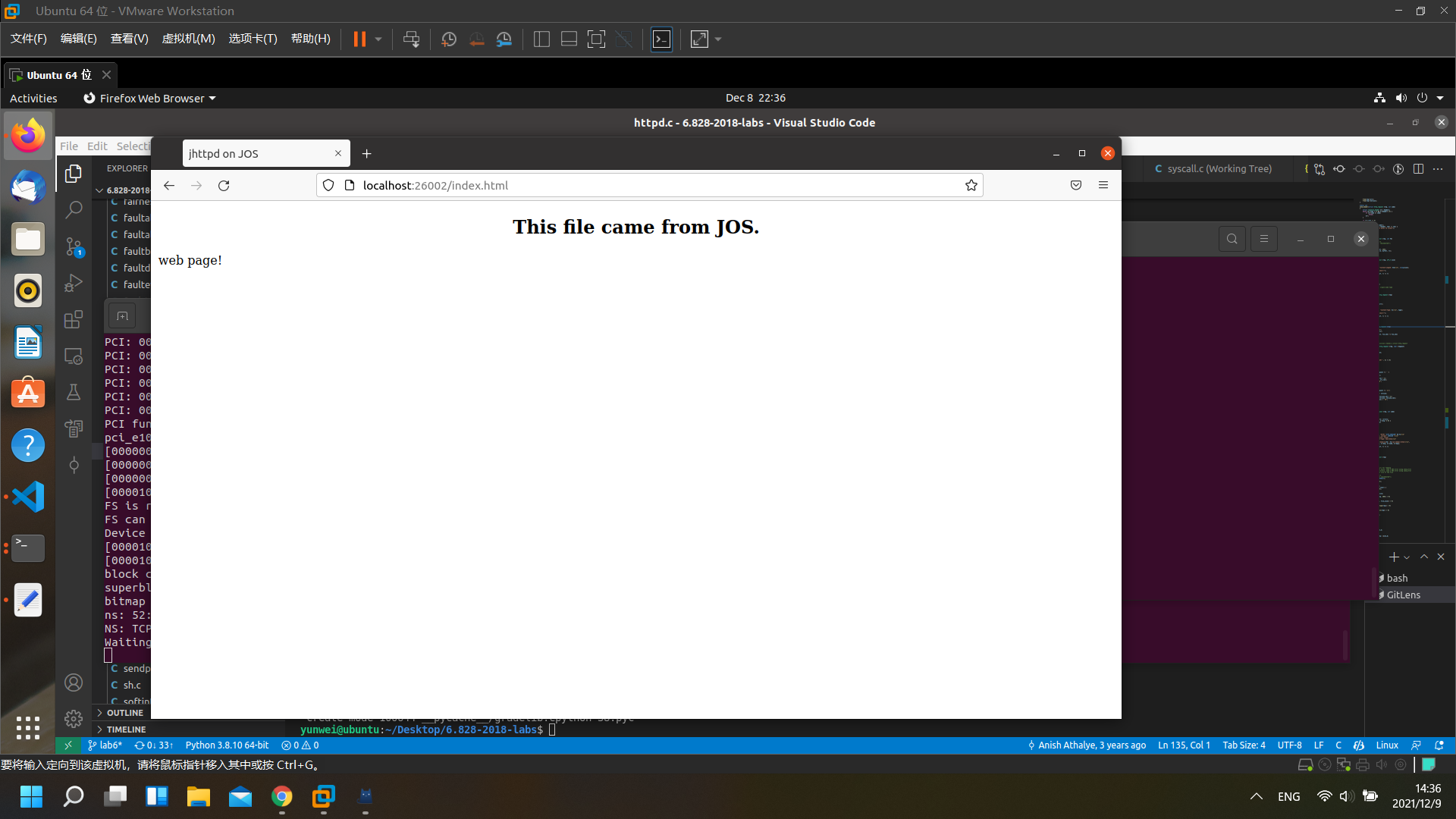The width and height of the screenshot is (1456, 819).
Task: Click VMware pause virtual machine button
Action: pyautogui.click(x=359, y=39)
